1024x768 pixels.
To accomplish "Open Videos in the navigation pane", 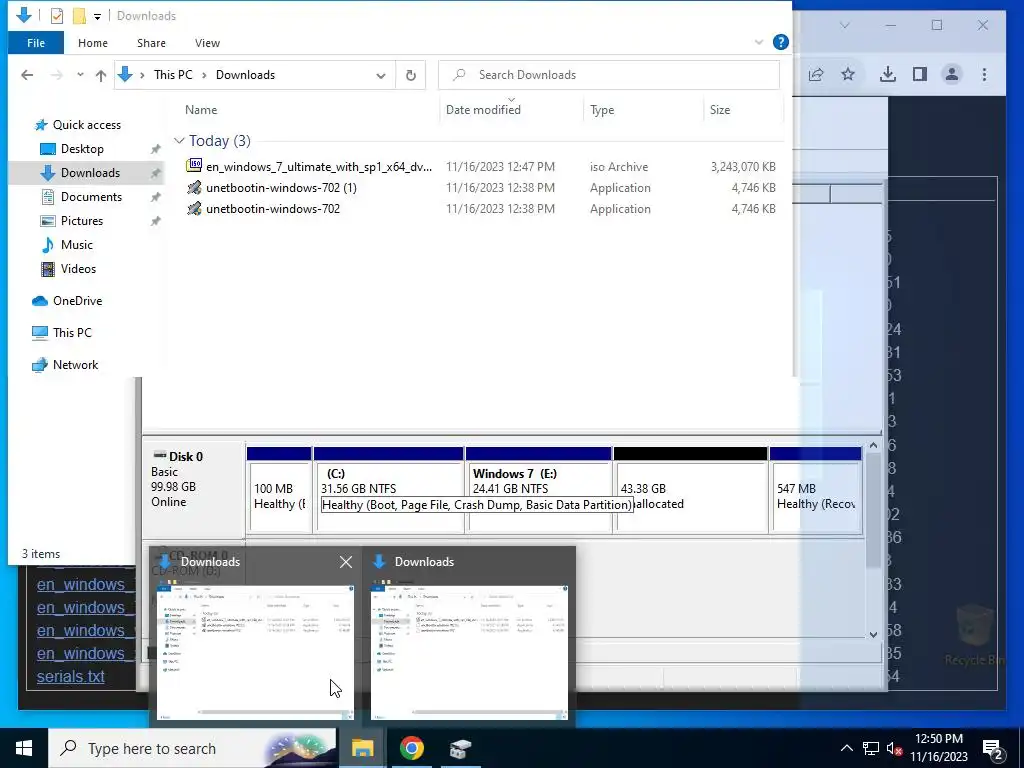I will pos(78,269).
